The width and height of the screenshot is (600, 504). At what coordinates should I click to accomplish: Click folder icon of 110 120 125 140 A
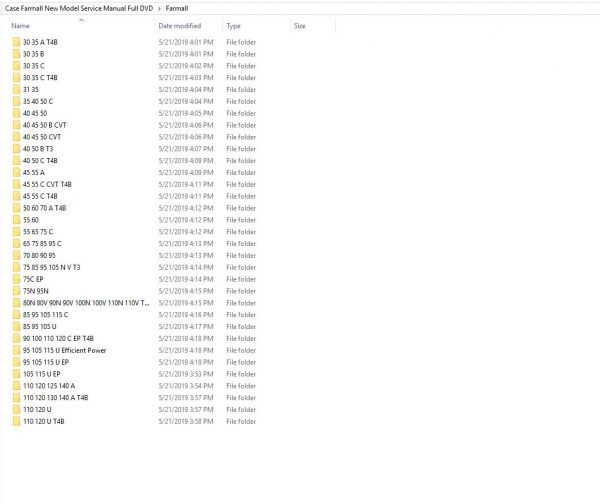pyautogui.click(x=16, y=386)
